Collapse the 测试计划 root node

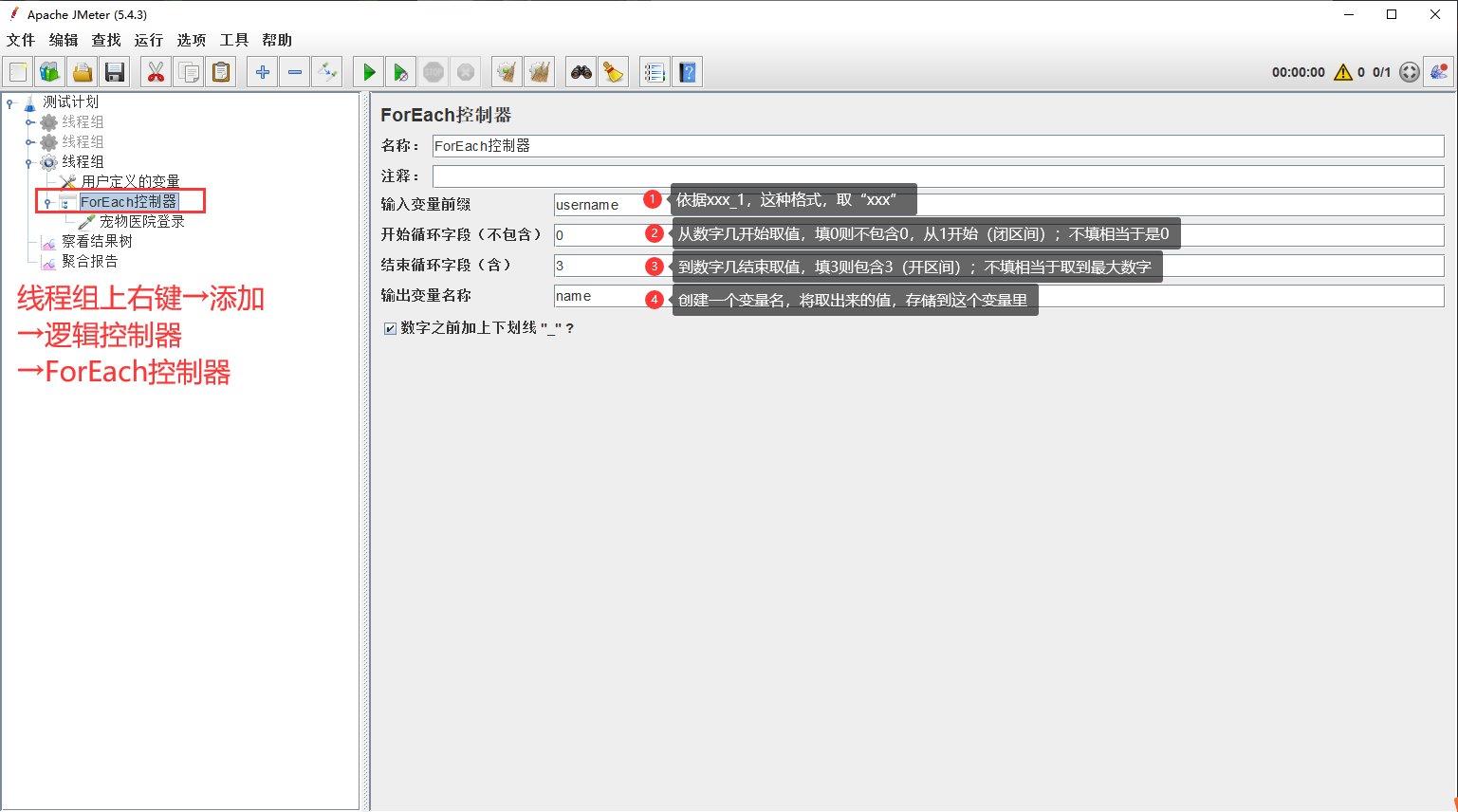tap(9, 102)
